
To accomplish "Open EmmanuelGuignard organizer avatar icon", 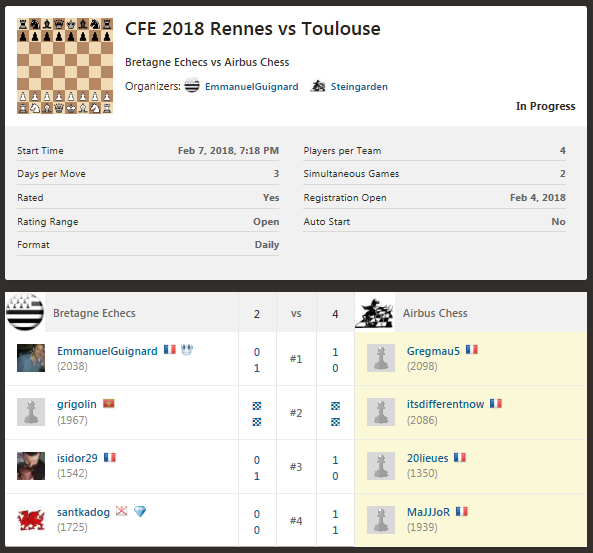I will point(192,86).
